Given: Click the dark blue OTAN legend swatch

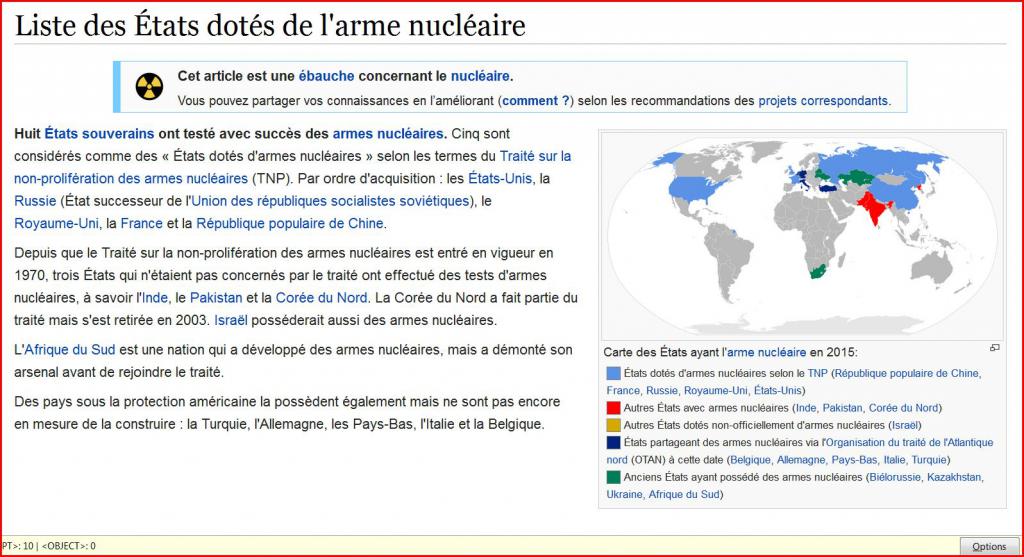Looking at the screenshot, I should (x=613, y=443).
